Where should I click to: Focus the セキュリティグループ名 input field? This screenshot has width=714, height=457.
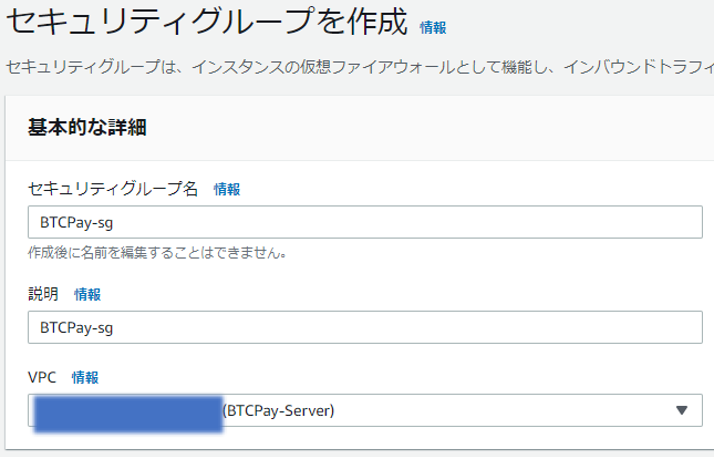365,222
